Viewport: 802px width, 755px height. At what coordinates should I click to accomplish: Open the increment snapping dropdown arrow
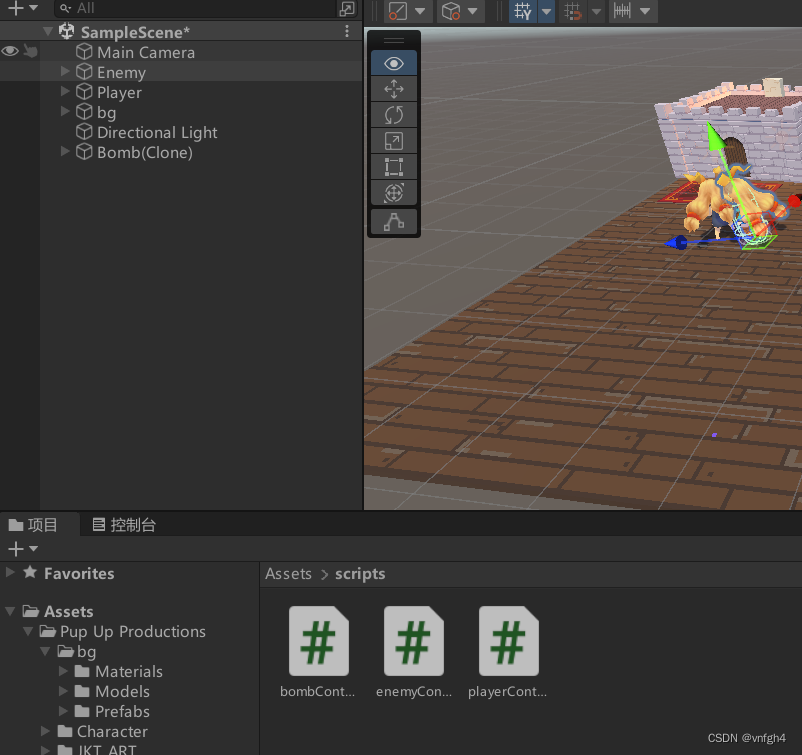(x=645, y=11)
